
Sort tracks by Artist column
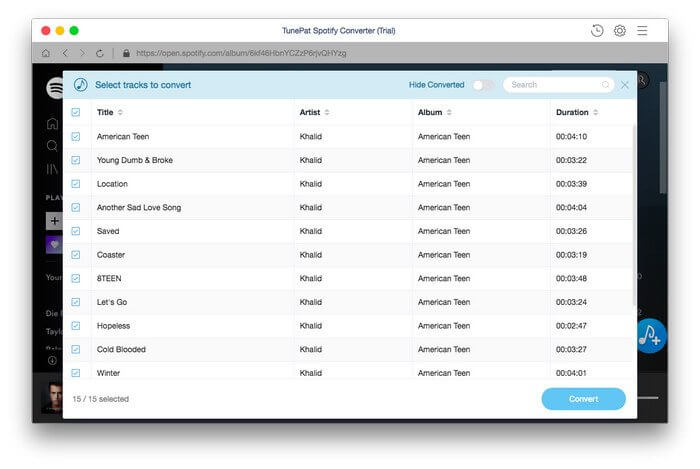click(x=314, y=112)
